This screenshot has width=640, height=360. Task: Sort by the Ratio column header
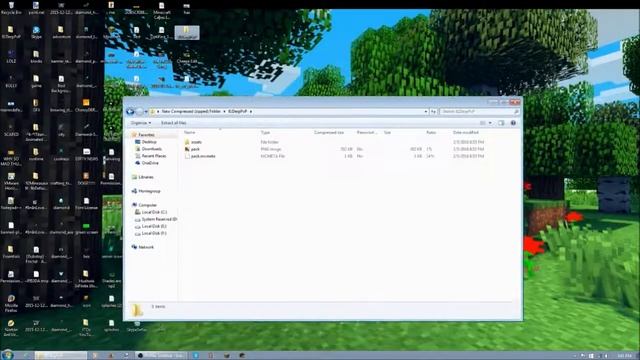431,133
